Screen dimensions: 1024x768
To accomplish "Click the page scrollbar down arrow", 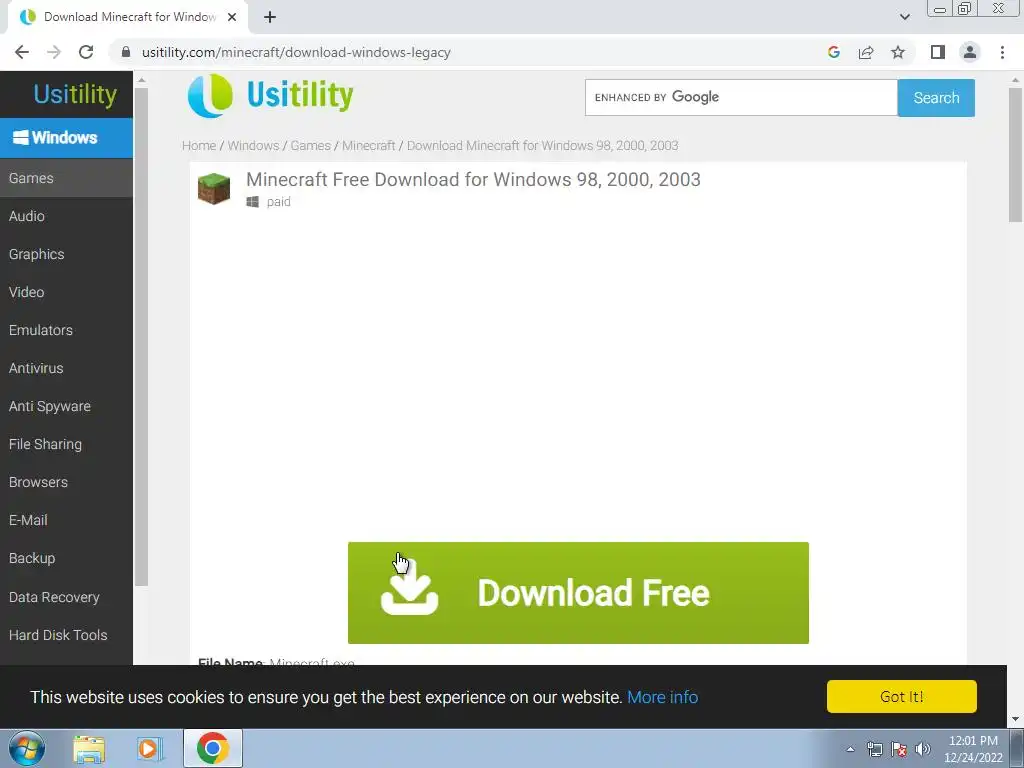I will click(x=1015, y=719).
